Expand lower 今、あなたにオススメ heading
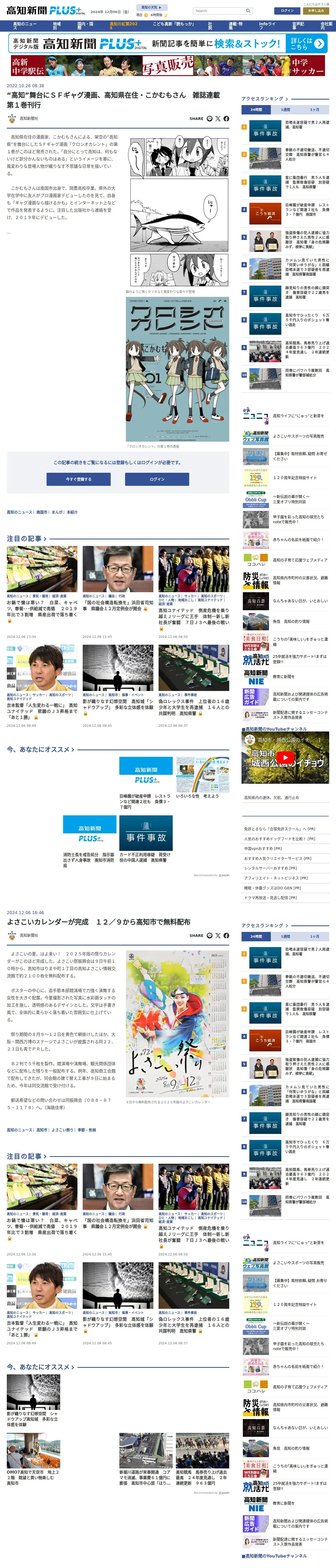The height and width of the screenshot is (1568, 336). click(x=40, y=1367)
